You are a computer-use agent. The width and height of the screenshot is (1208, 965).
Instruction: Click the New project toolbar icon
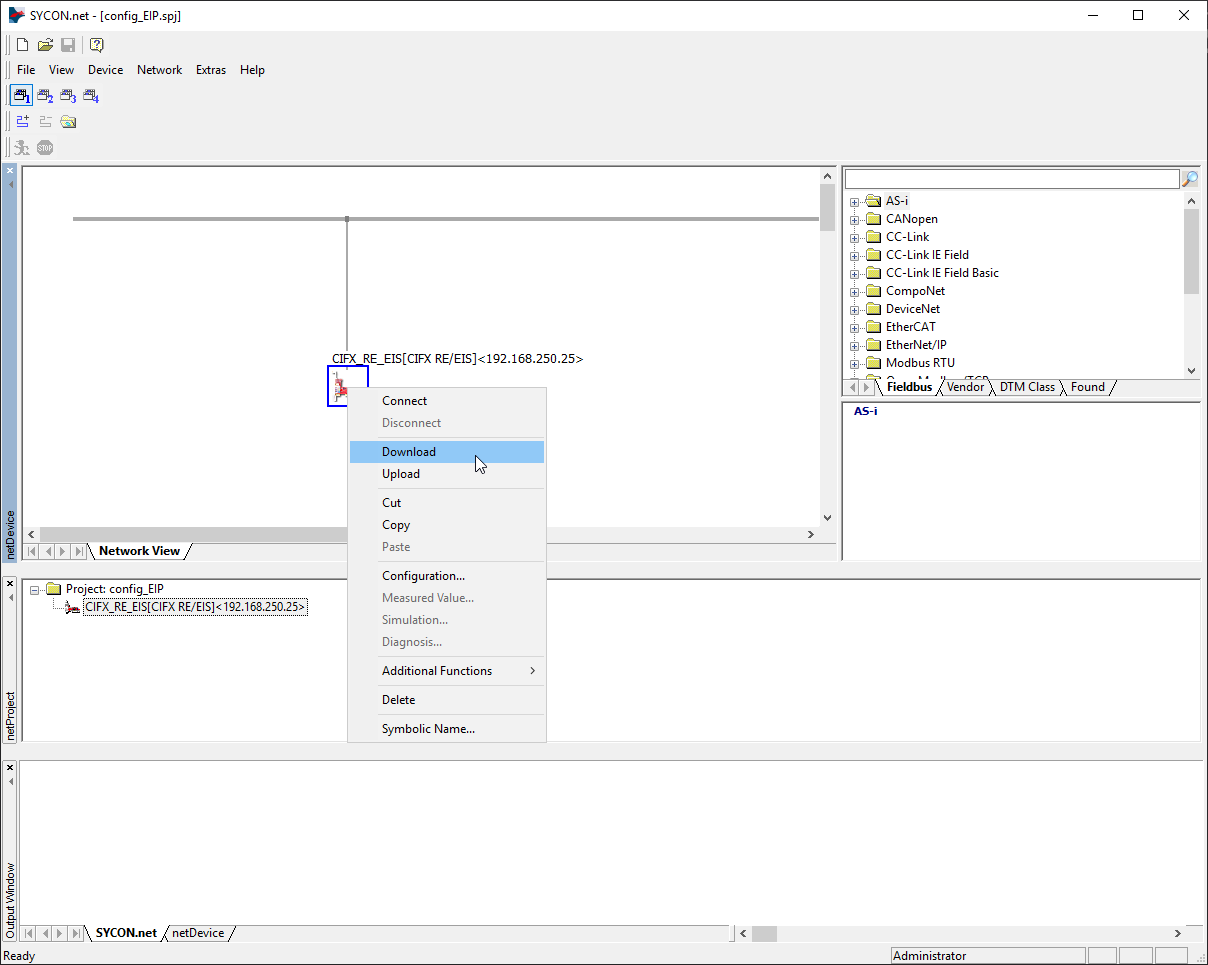tap(22, 45)
